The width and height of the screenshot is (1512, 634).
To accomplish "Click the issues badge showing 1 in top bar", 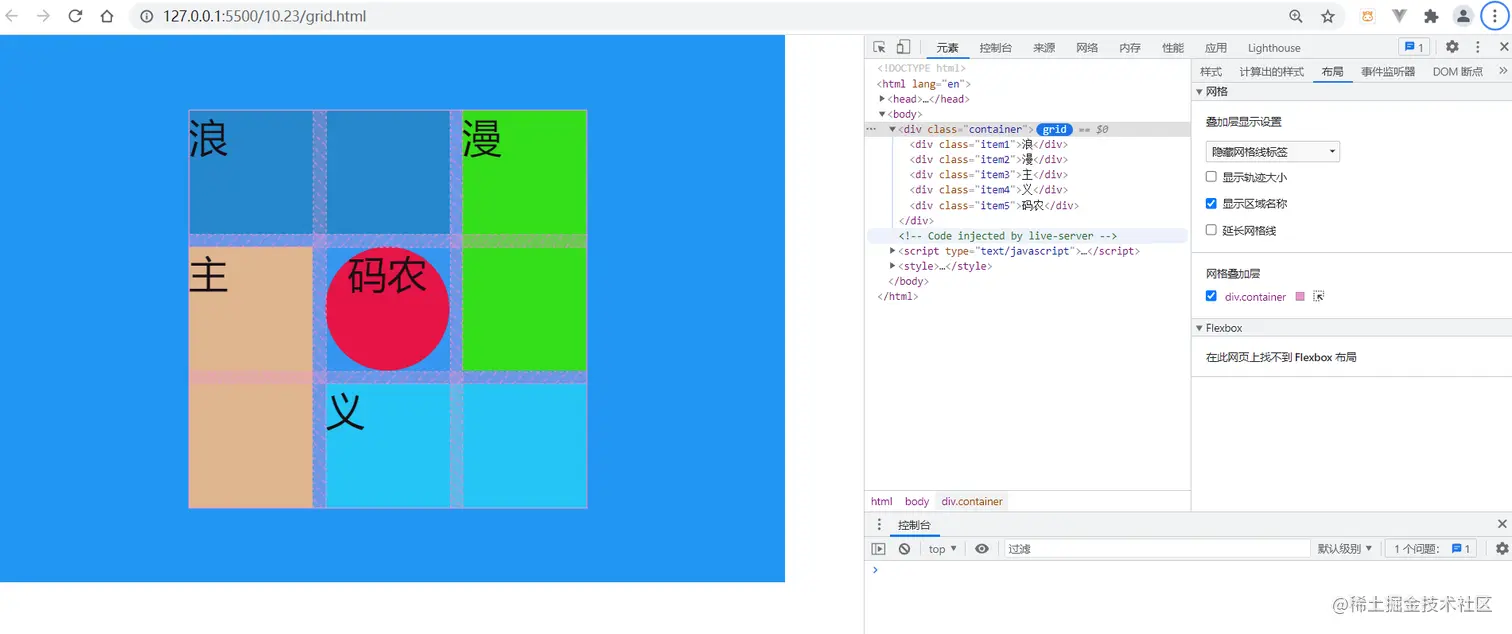I will 1413,47.
